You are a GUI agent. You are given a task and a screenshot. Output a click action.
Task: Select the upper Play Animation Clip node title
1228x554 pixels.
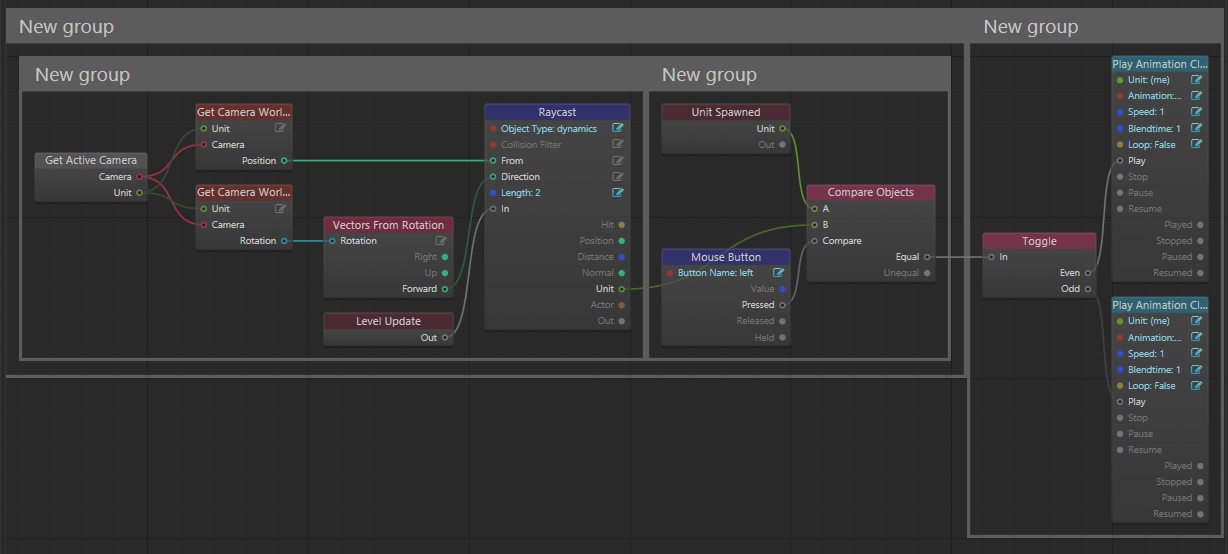pos(1160,64)
